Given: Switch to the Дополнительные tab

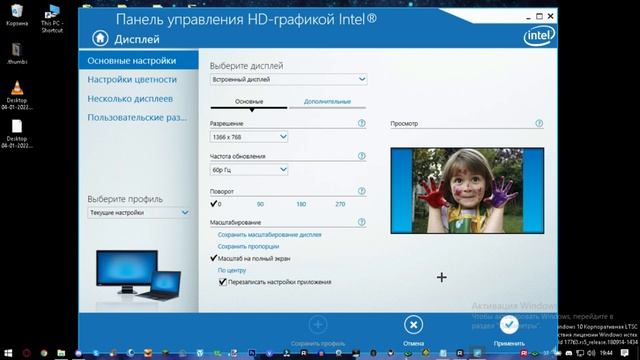Looking at the screenshot, I should pos(327,101).
